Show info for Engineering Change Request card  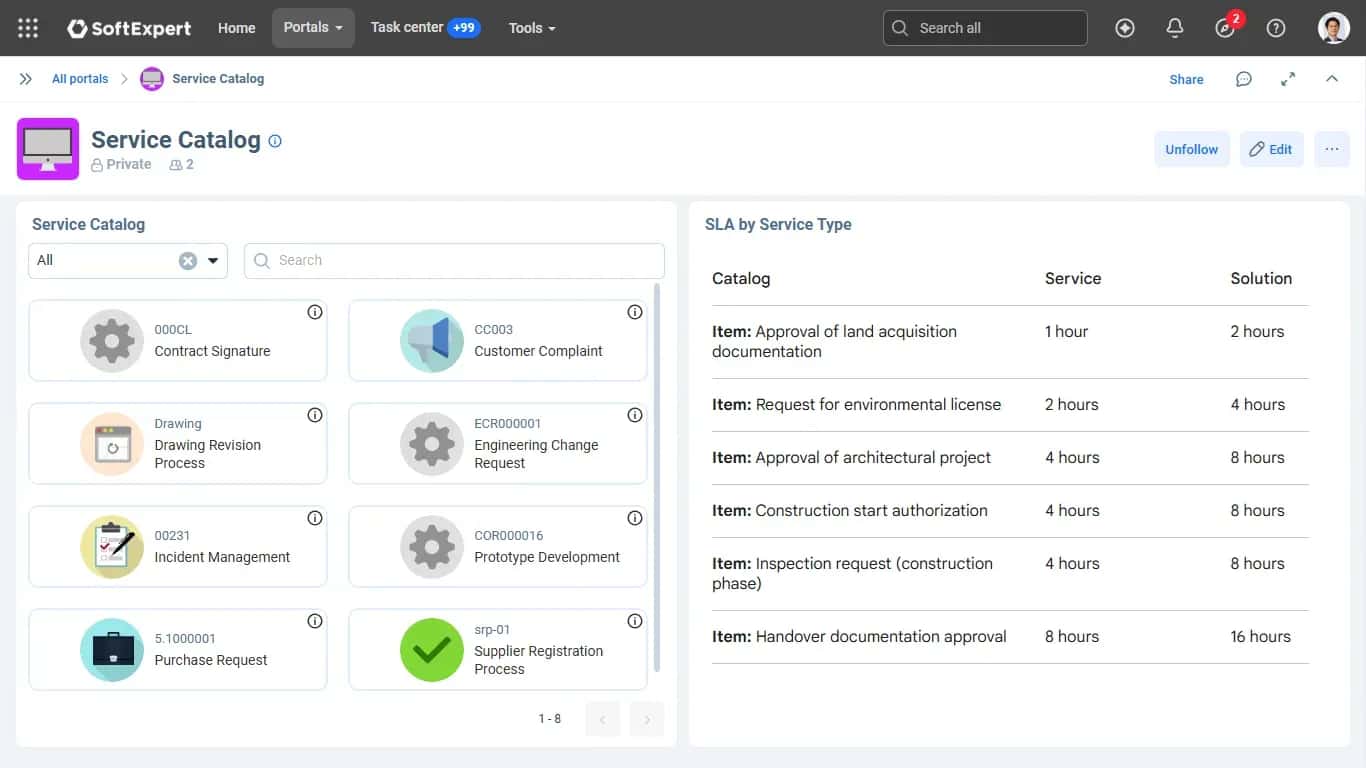point(635,415)
